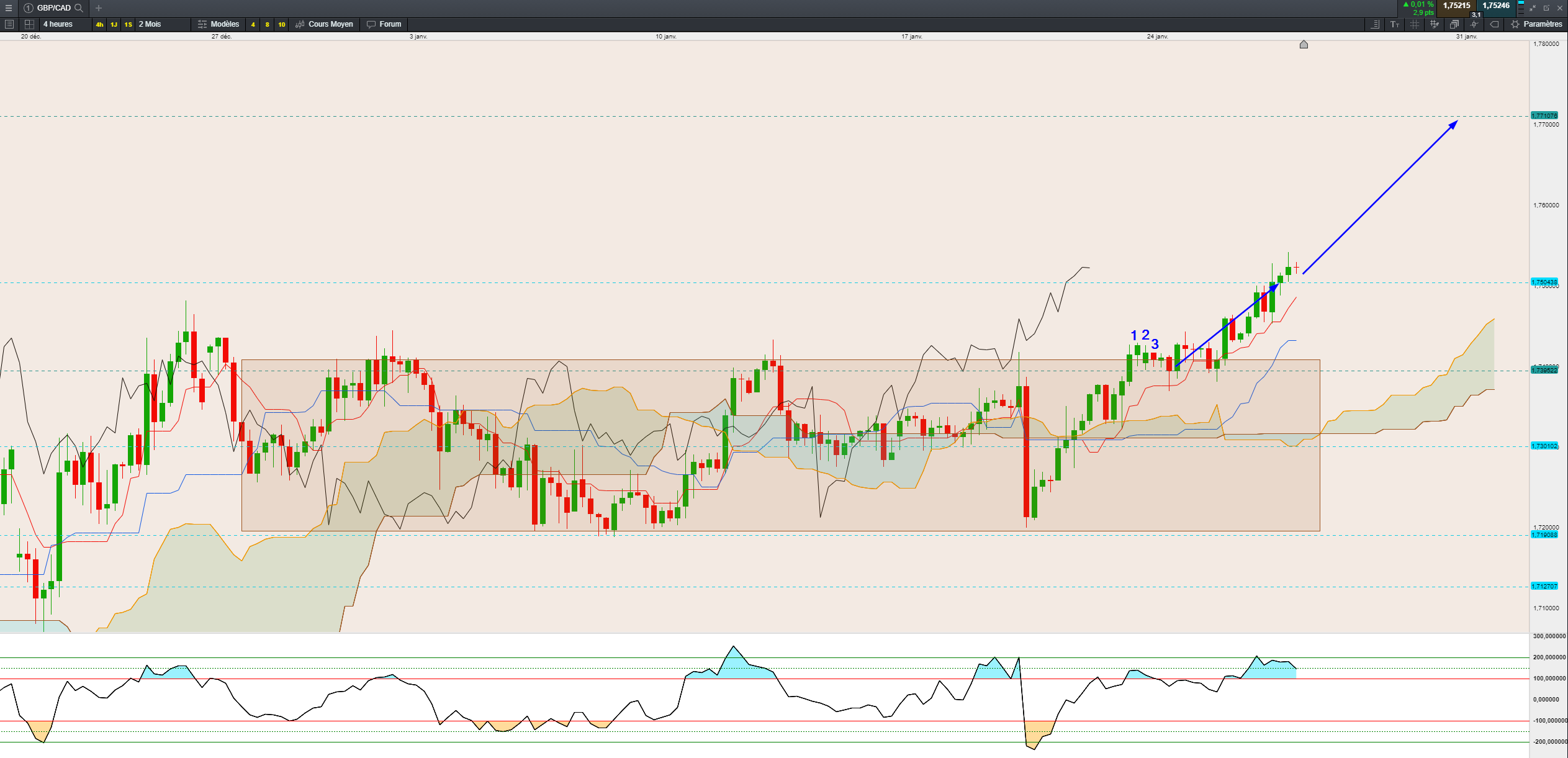Click the 17 janv. date label
Viewport: 1568px width, 758px height.
coord(912,37)
